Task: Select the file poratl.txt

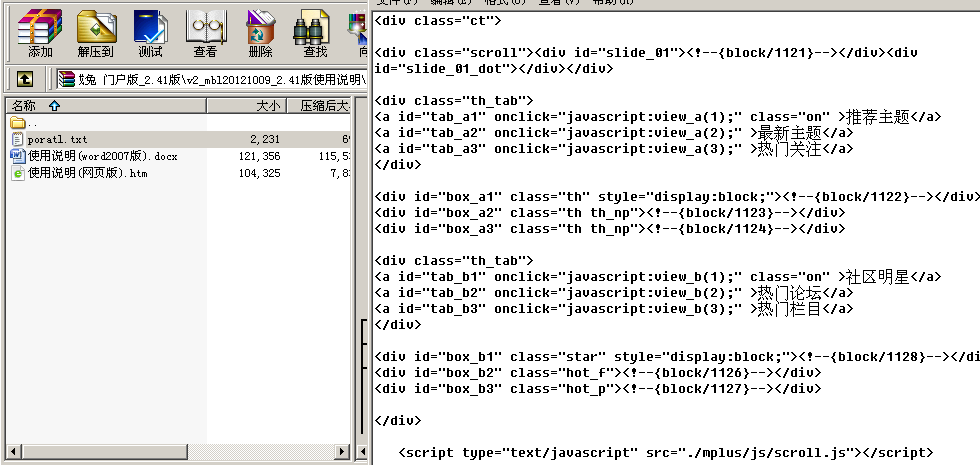Action: [178, 139]
